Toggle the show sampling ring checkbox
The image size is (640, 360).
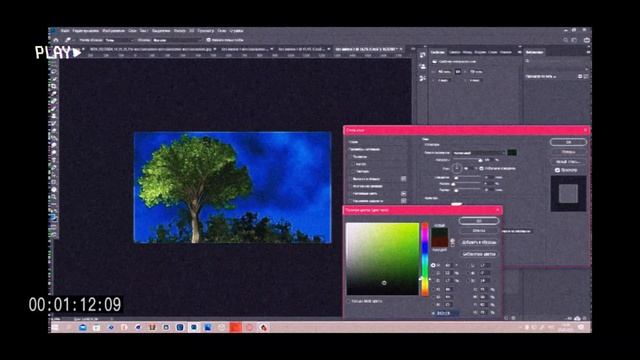point(209,40)
